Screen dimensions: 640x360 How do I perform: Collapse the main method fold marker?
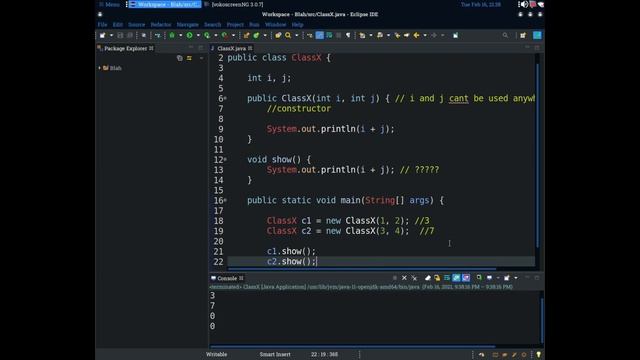coord(225,200)
